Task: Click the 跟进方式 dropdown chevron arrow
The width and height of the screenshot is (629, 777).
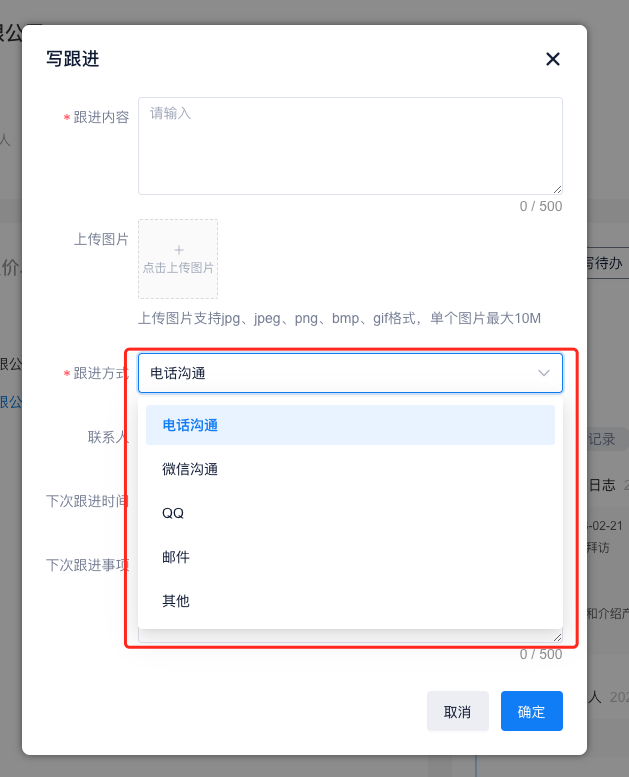Action: pos(544,373)
